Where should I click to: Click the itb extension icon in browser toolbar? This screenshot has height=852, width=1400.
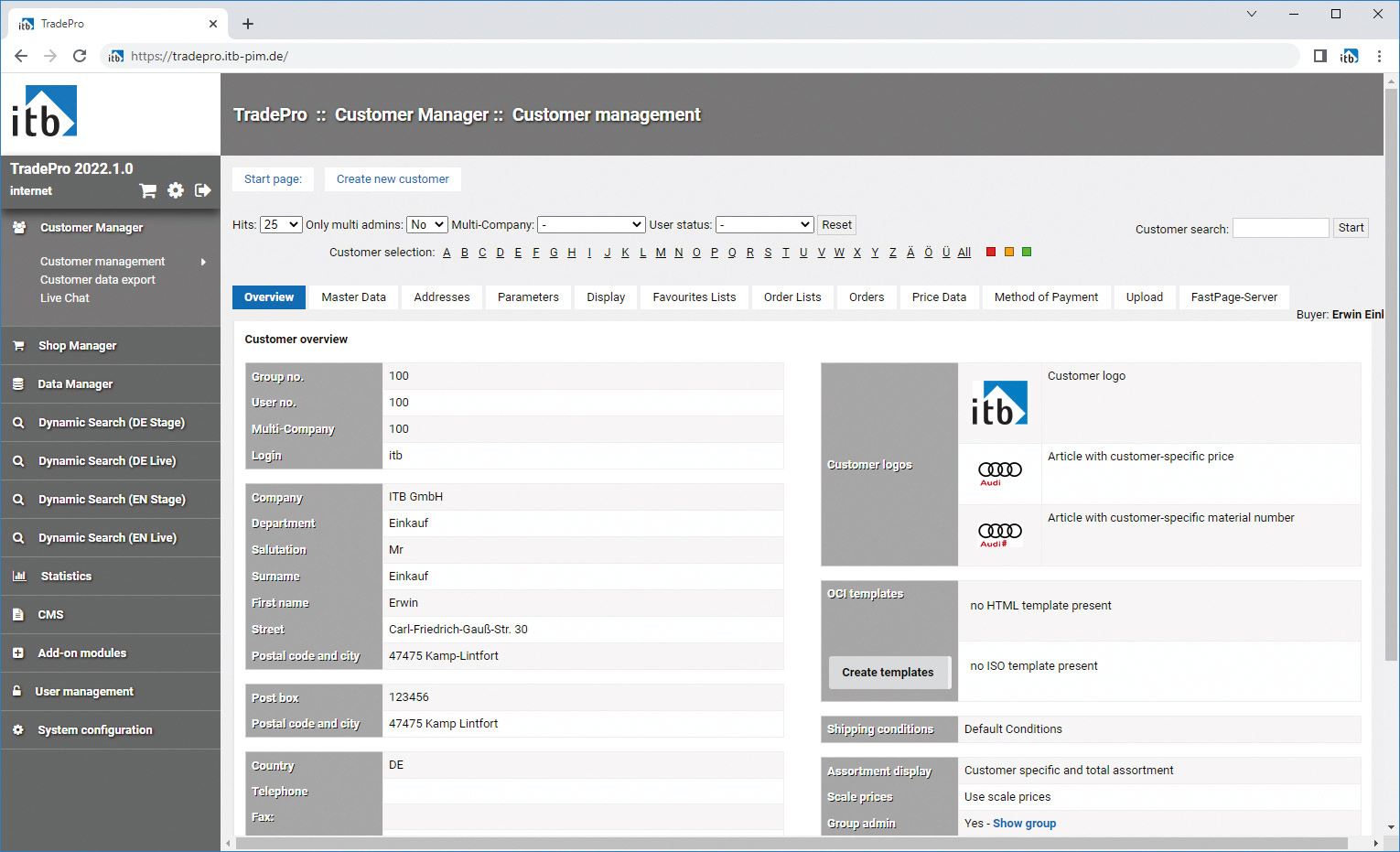click(1349, 56)
